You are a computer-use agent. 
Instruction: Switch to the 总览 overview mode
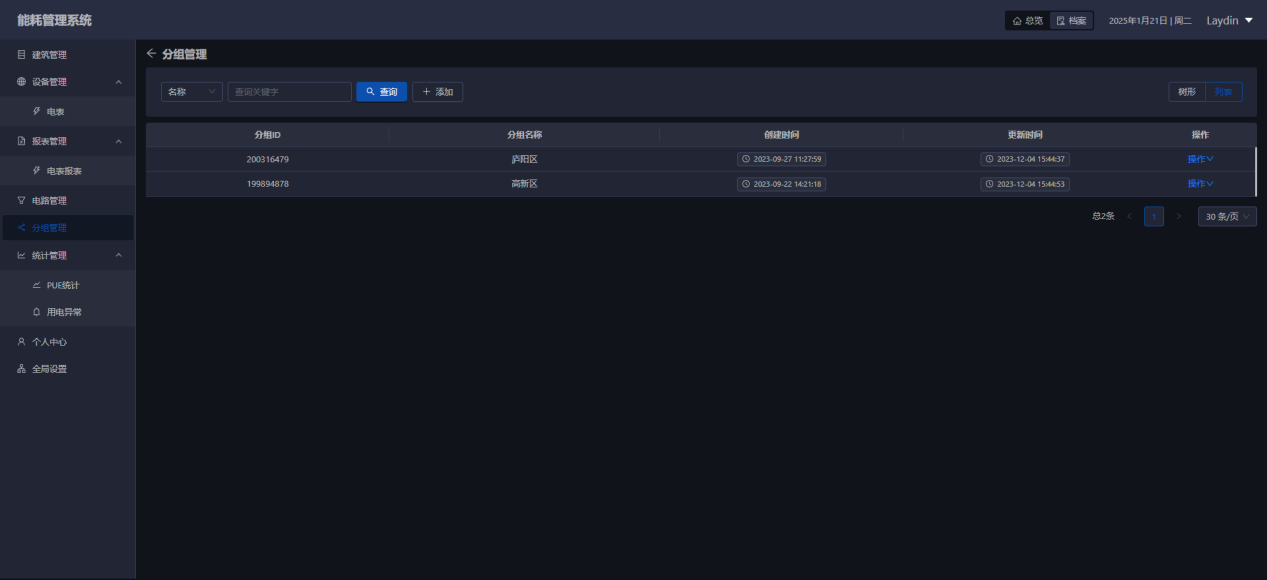pyautogui.click(x=1028, y=21)
